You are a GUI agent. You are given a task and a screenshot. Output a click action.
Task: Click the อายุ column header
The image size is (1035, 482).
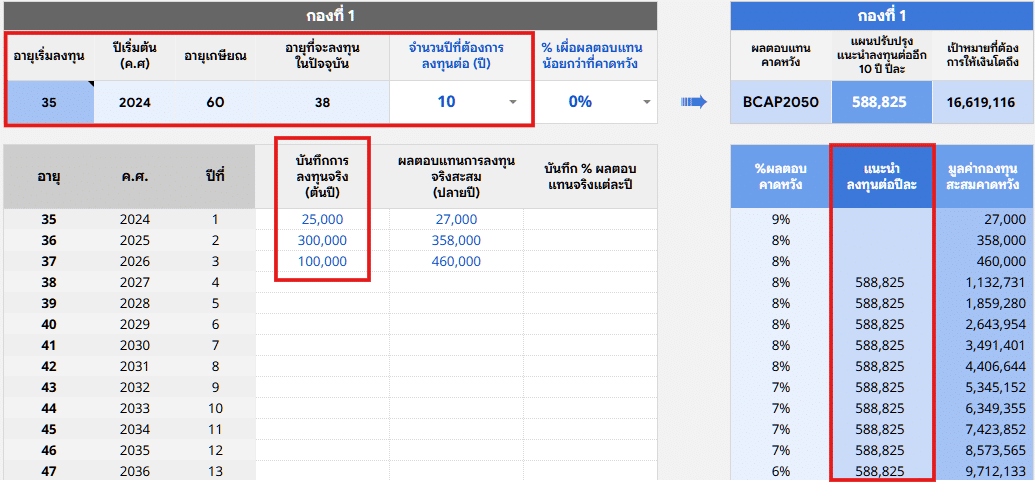pos(49,176)
